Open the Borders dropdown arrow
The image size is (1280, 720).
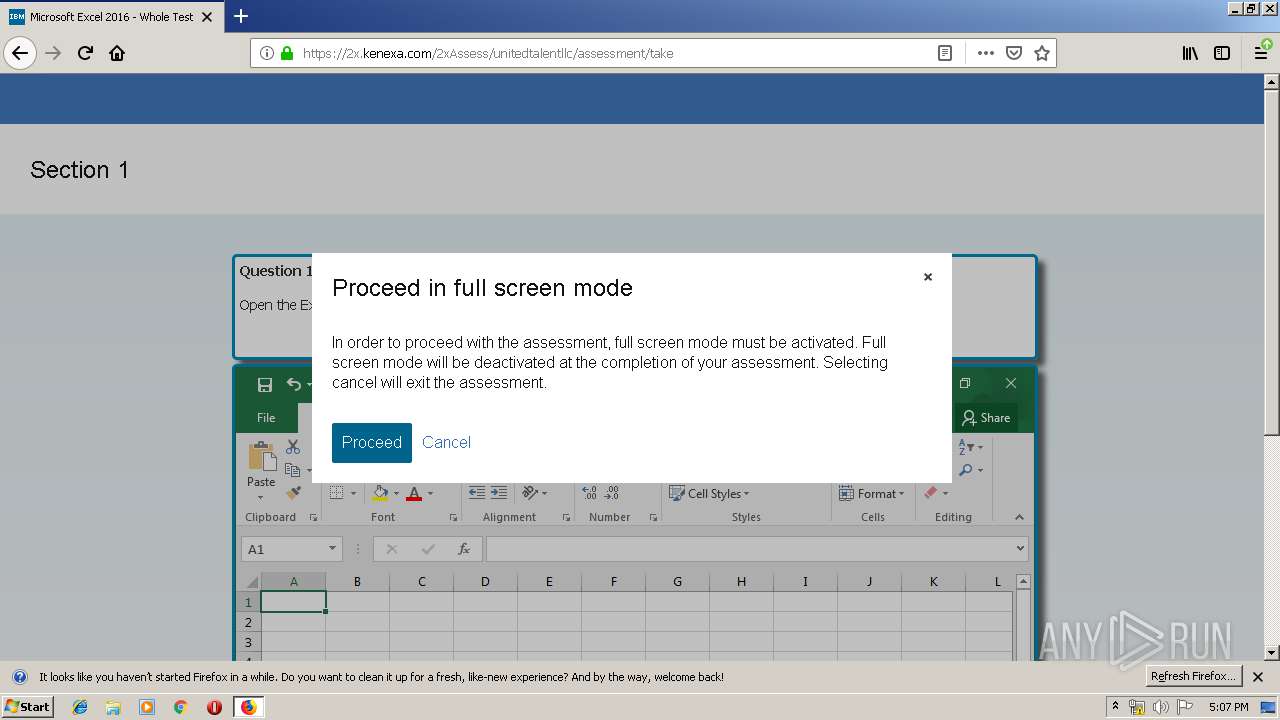352,494
